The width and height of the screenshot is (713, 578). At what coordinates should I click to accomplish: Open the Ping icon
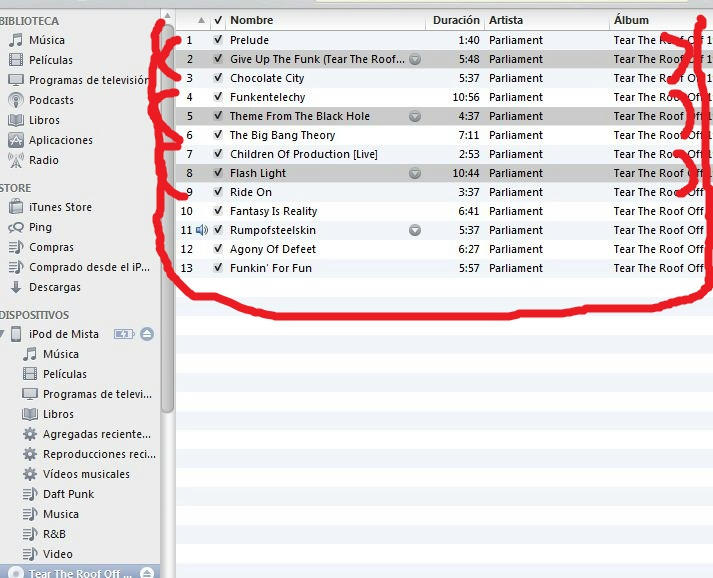(x=16, y=227)
